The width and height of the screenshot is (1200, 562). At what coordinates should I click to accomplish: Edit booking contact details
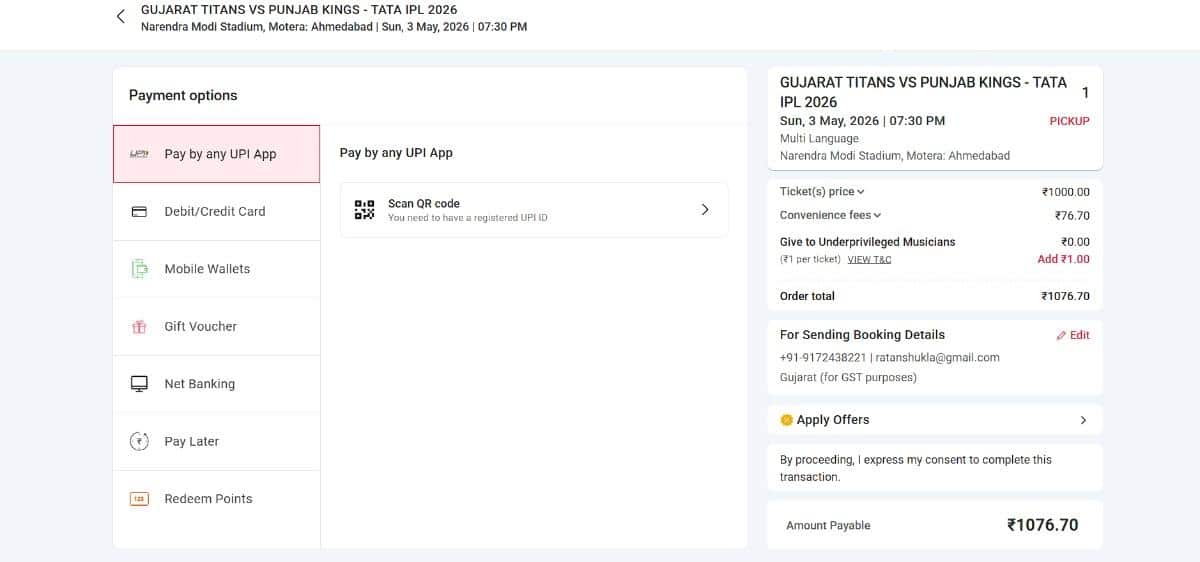pyautogui.click(x=1073, y=336)
